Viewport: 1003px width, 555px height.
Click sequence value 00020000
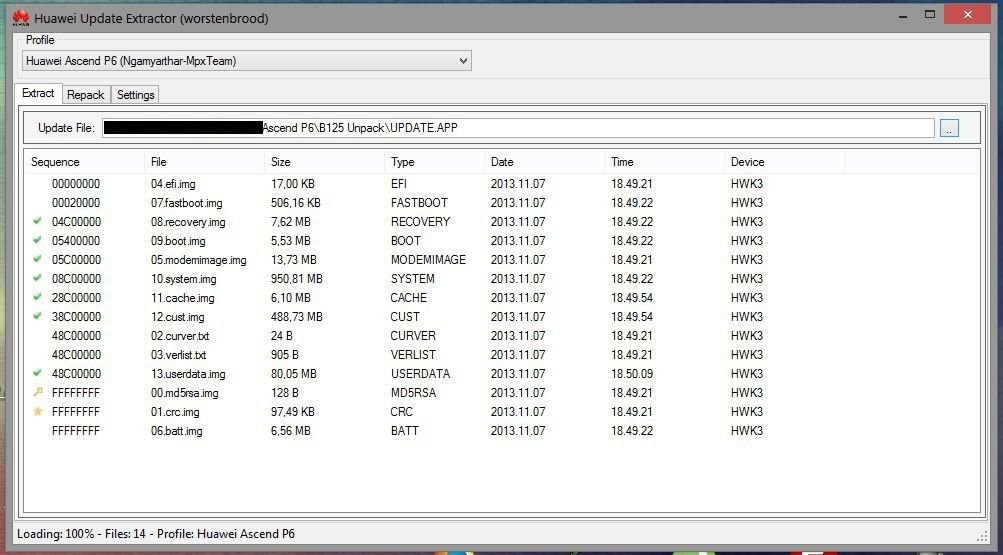coord(76,203)
